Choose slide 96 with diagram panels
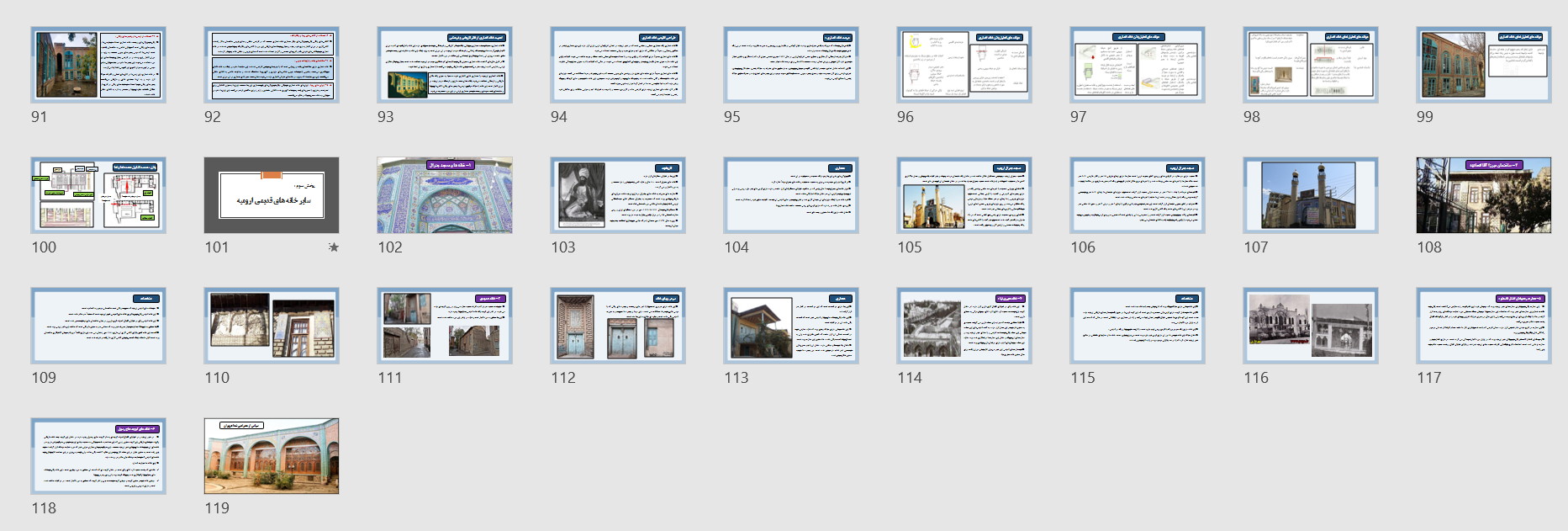This screenshot has width=1568, height=531. 964,65
